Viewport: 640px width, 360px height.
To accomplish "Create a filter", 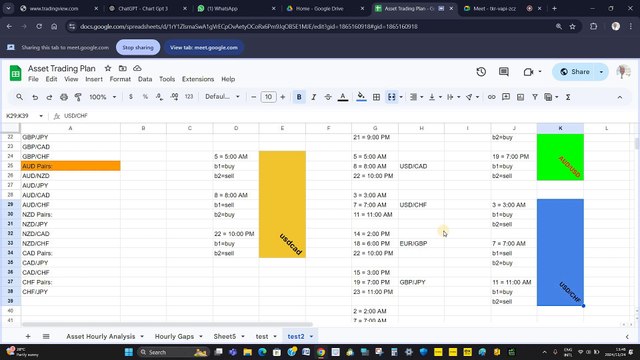I will pos(535,97).
